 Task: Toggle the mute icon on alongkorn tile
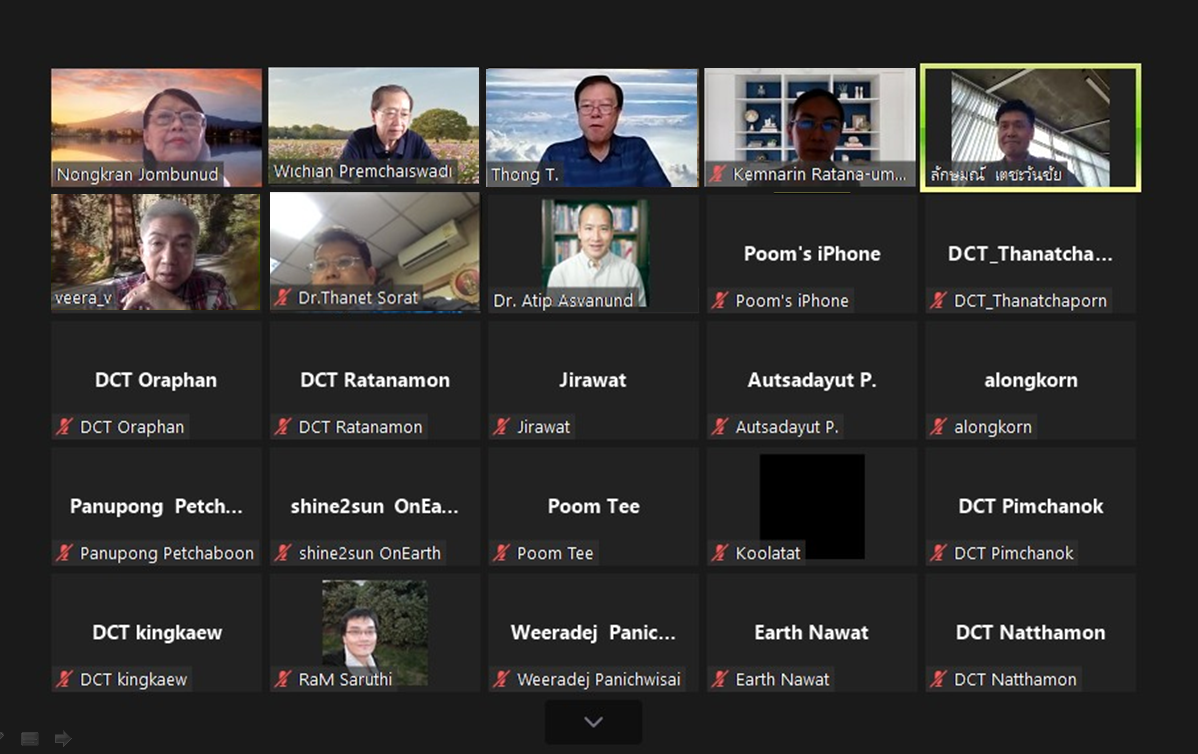tap(938, 426)
